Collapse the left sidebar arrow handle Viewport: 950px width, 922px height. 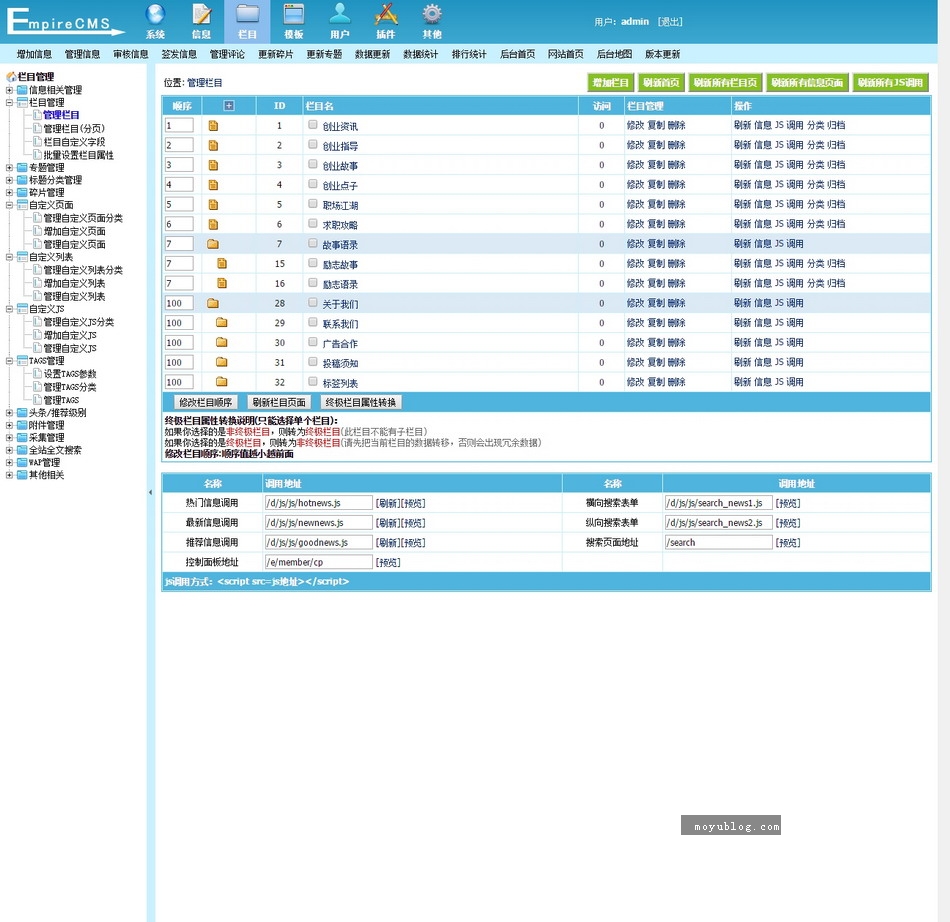150,493
